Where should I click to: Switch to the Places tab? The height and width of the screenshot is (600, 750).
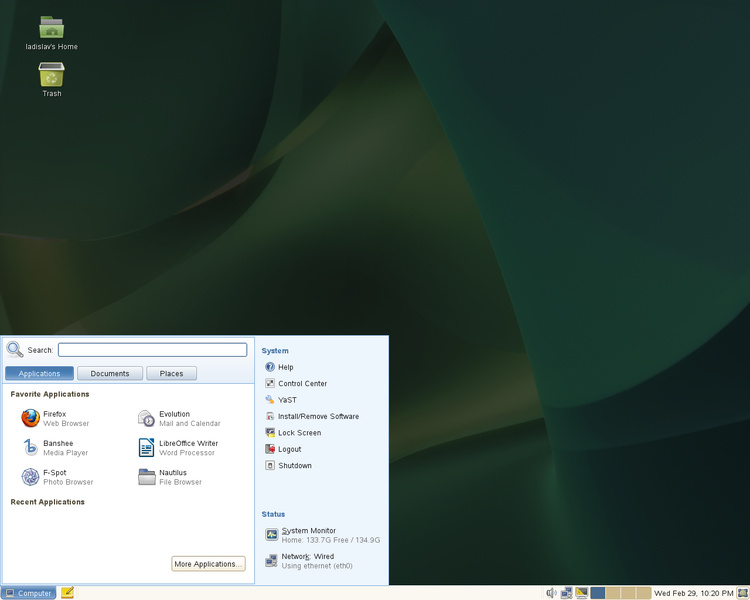coord(171,373)
